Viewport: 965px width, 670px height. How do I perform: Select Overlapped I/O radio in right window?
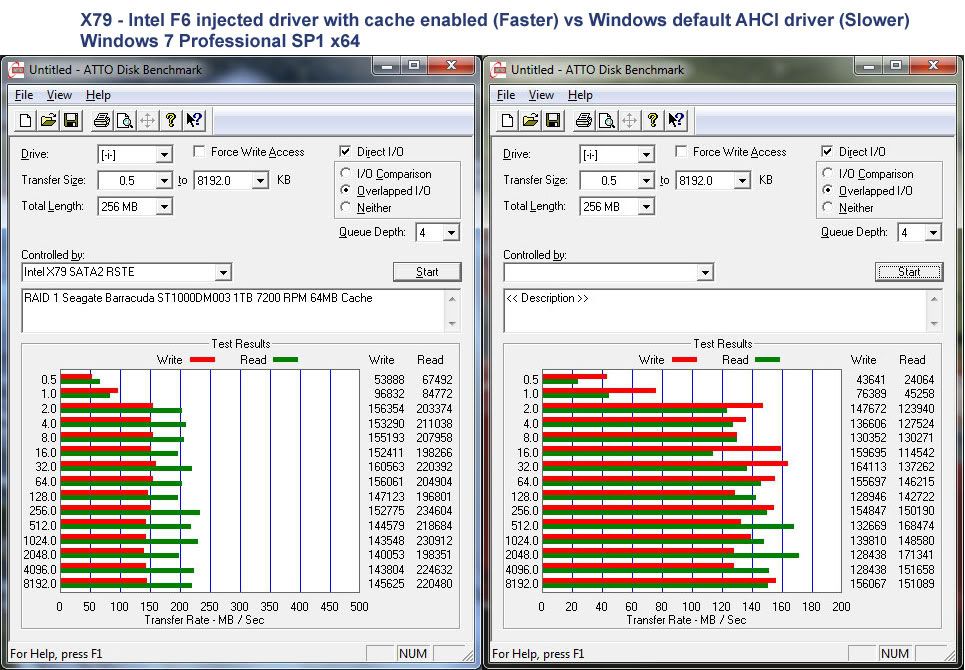(827, 190)
